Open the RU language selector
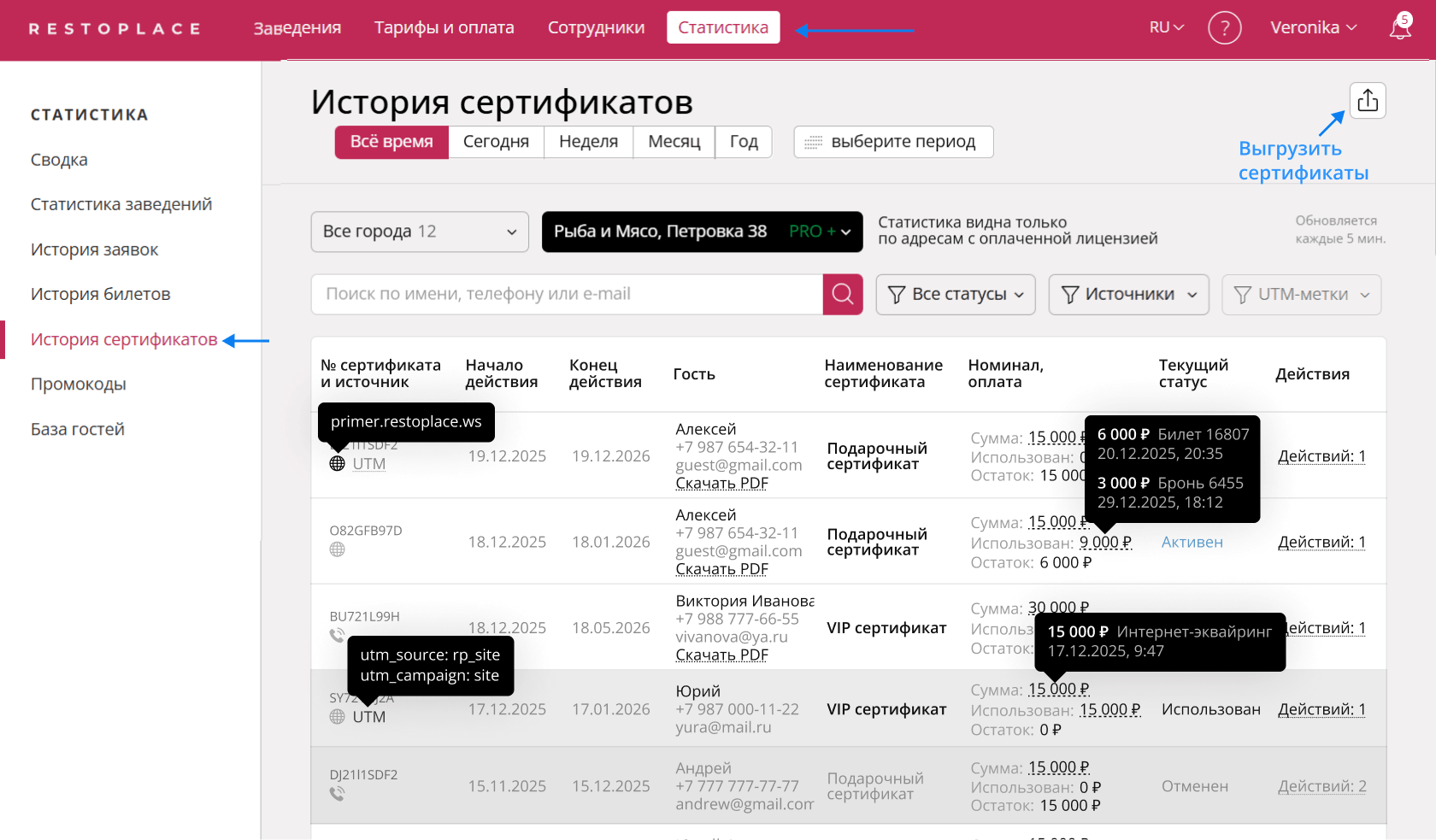The height and width of the screenshot is (840, 1436). (x=1165, y=27)
